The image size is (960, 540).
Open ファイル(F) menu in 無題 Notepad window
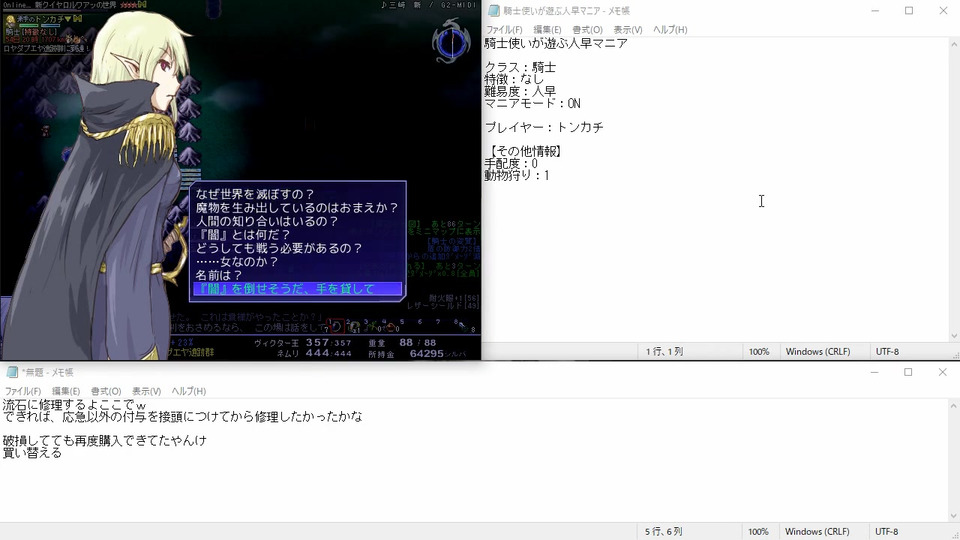[23, 391]
